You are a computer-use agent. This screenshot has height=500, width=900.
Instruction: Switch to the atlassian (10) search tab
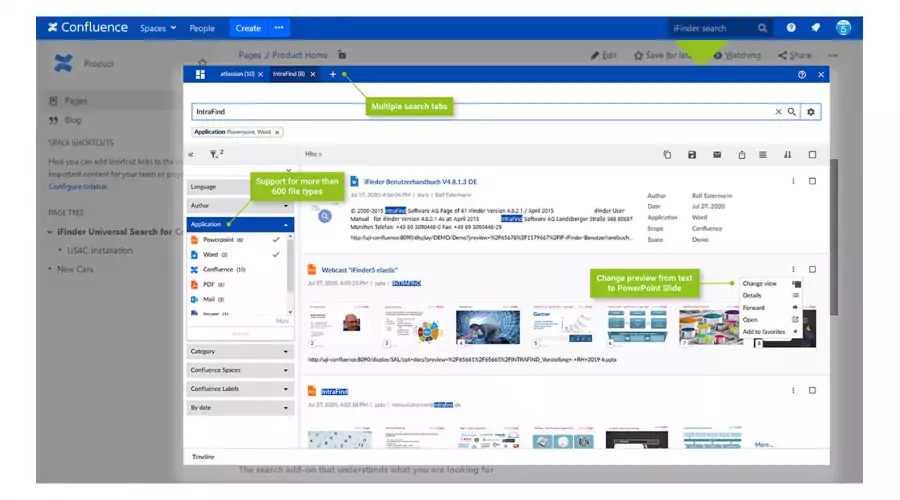(x=237, y=75)
